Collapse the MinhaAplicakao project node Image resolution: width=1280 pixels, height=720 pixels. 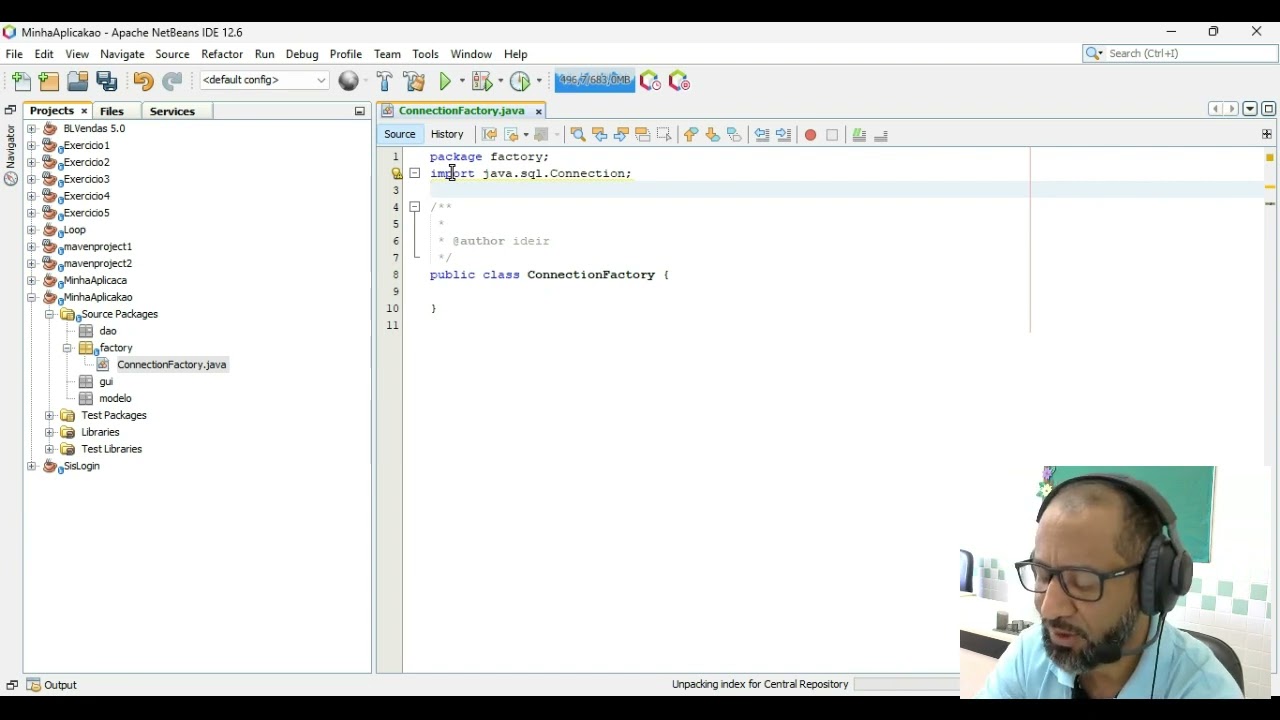point(31,297)
